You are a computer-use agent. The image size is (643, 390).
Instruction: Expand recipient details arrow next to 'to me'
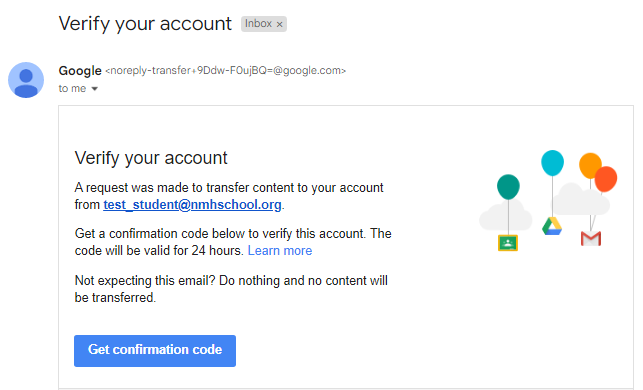pyautogui.click(x=94, y=89)
